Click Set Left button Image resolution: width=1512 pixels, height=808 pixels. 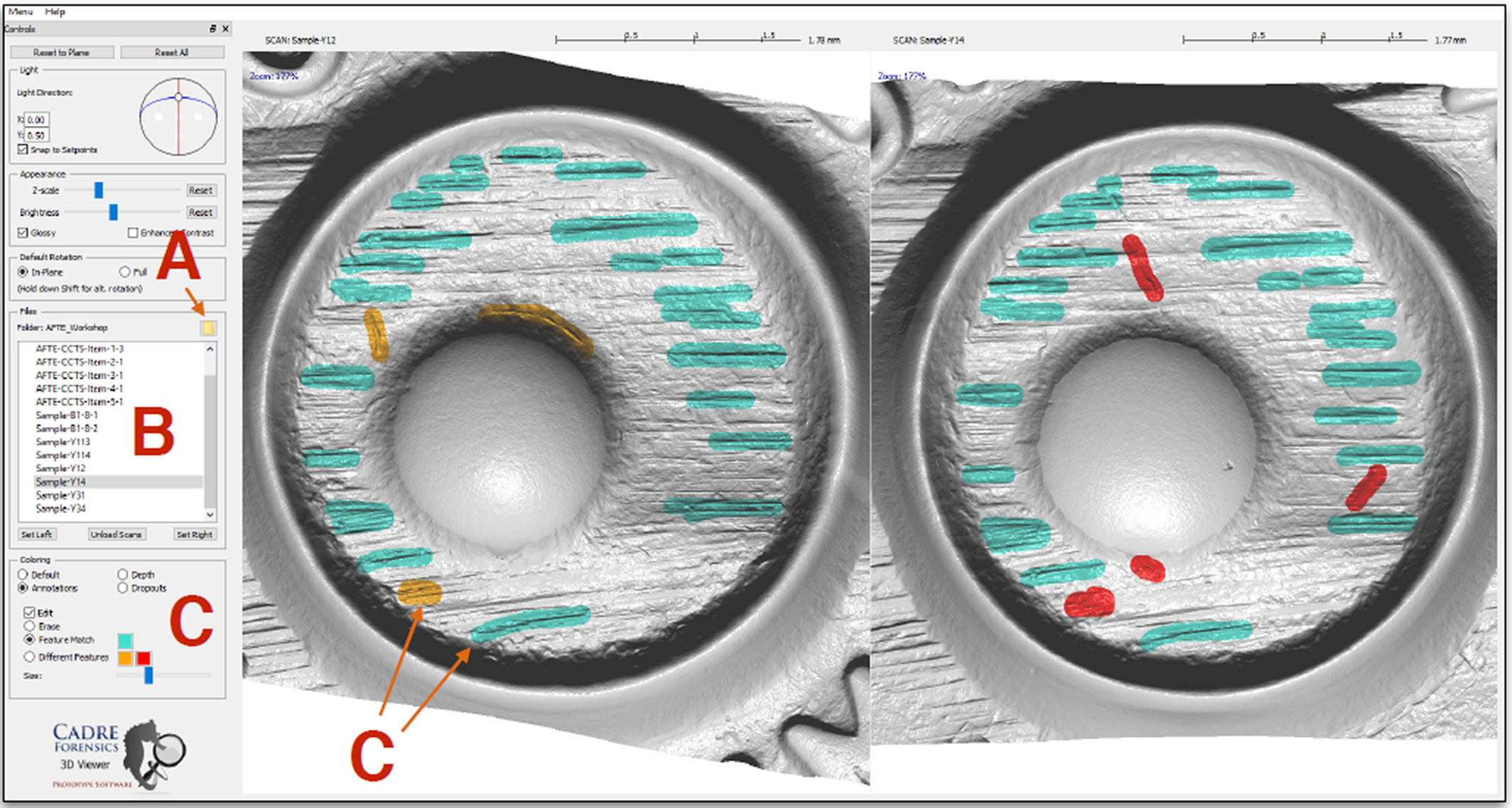(x=37, y=534)
